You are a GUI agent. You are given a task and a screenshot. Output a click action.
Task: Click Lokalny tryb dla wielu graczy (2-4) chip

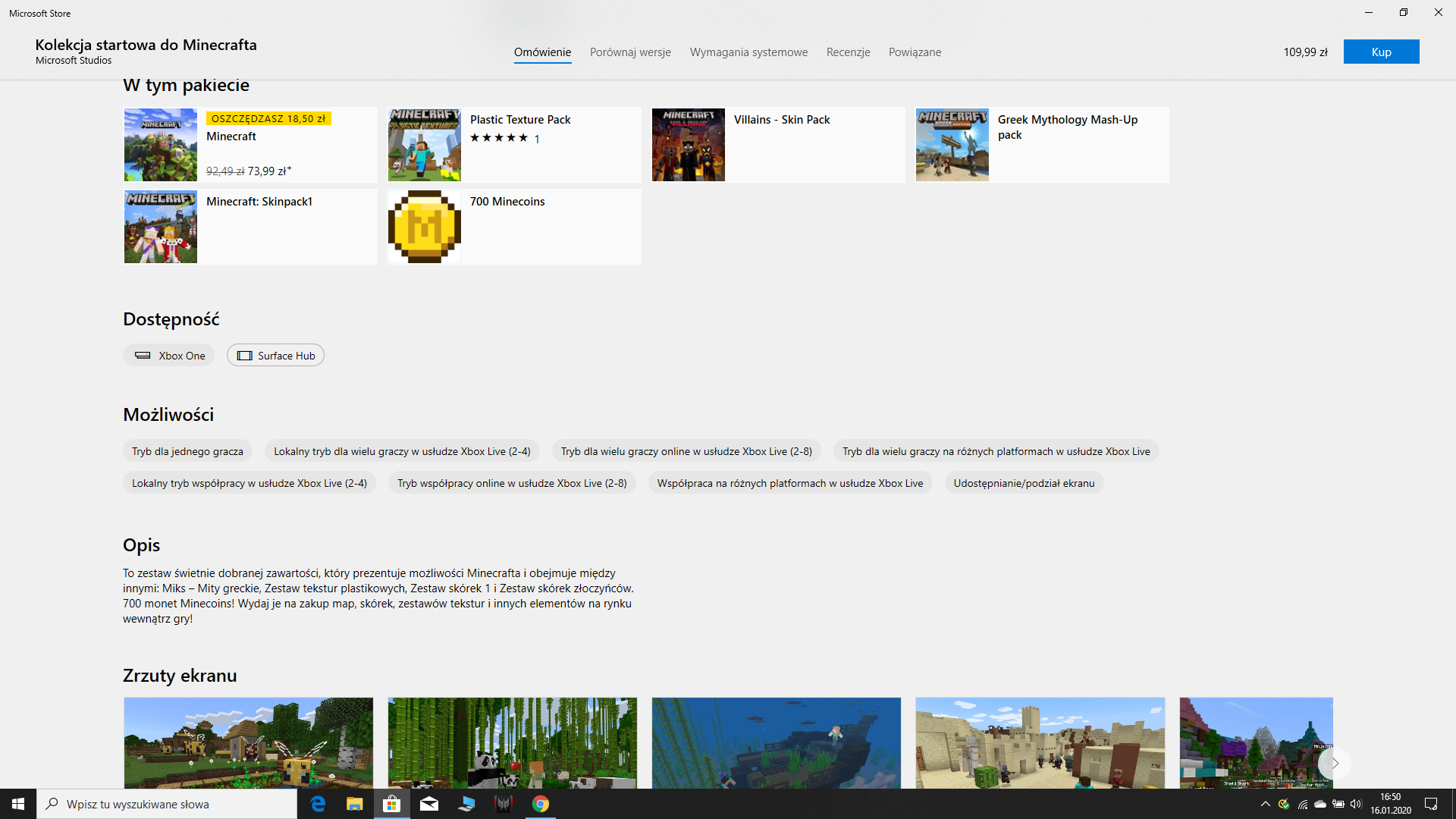pyautogui.click(x=402, y=451)
